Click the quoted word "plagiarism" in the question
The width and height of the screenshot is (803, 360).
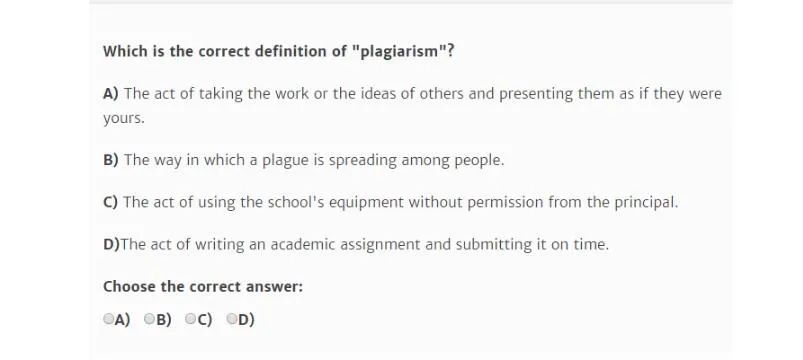click(399, 52)
